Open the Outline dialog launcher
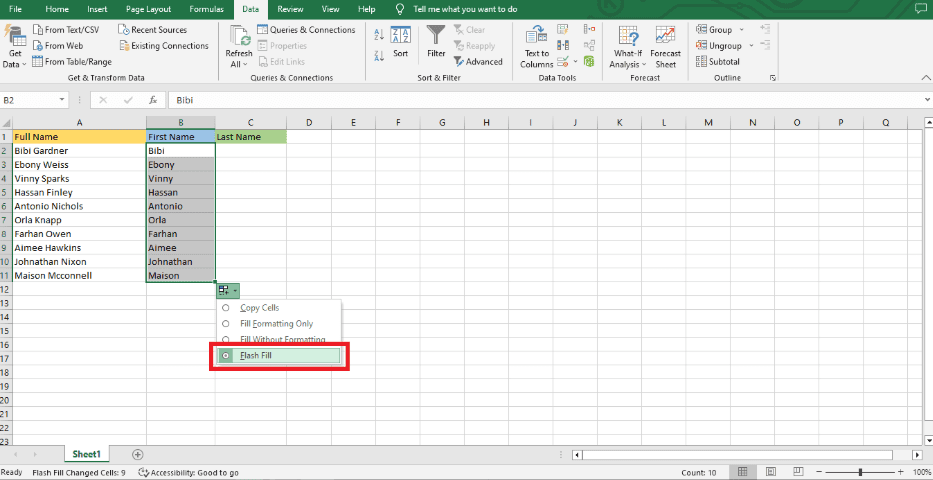 [x=772, y=78]
